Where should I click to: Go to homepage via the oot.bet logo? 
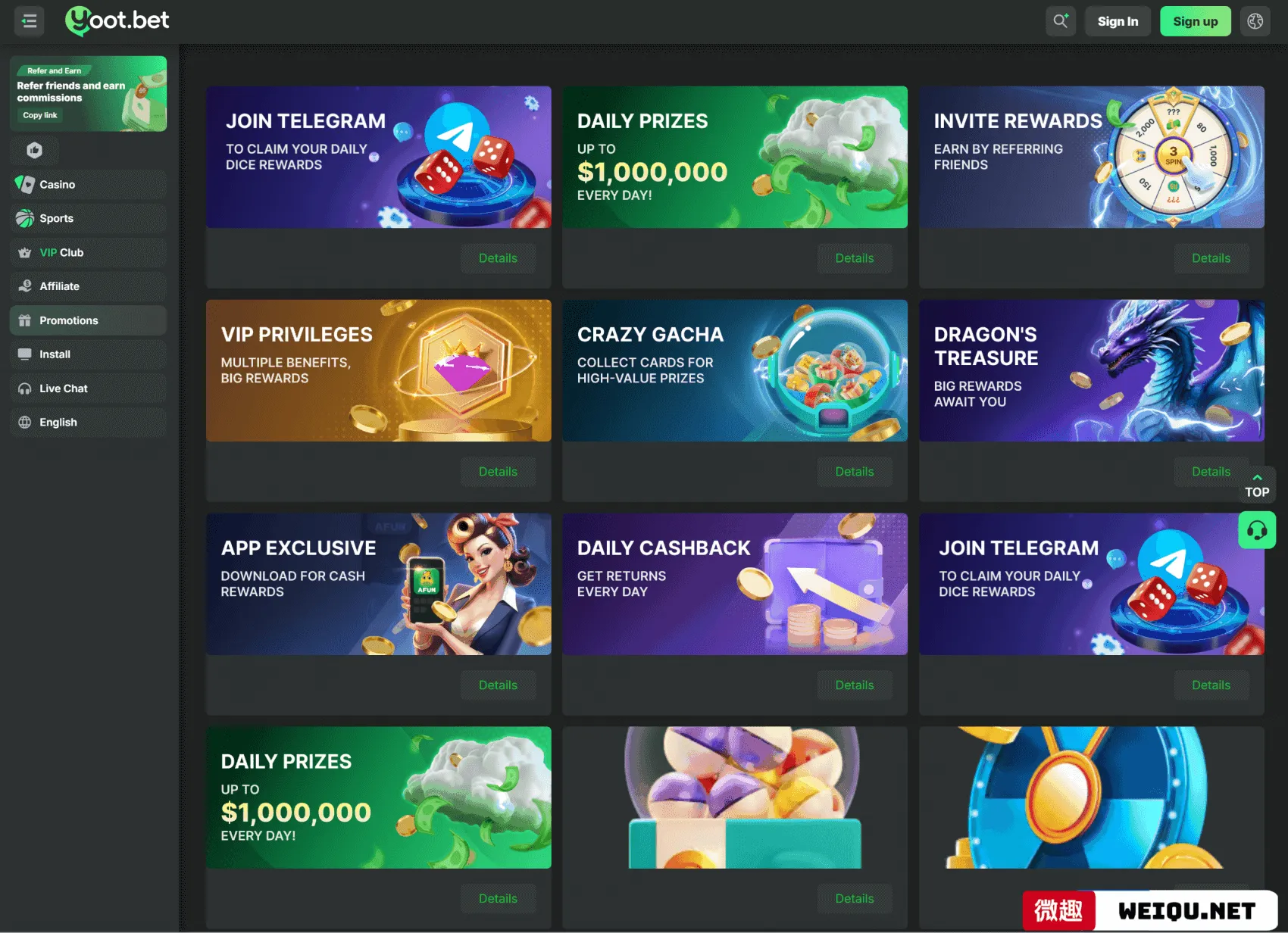[117, 20]
